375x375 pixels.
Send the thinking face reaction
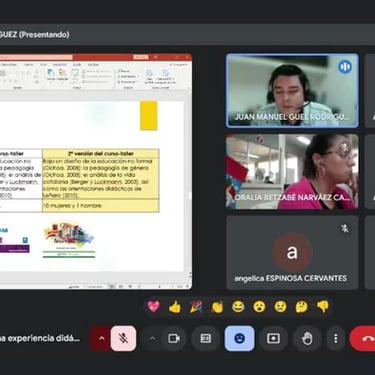(301, 306)
